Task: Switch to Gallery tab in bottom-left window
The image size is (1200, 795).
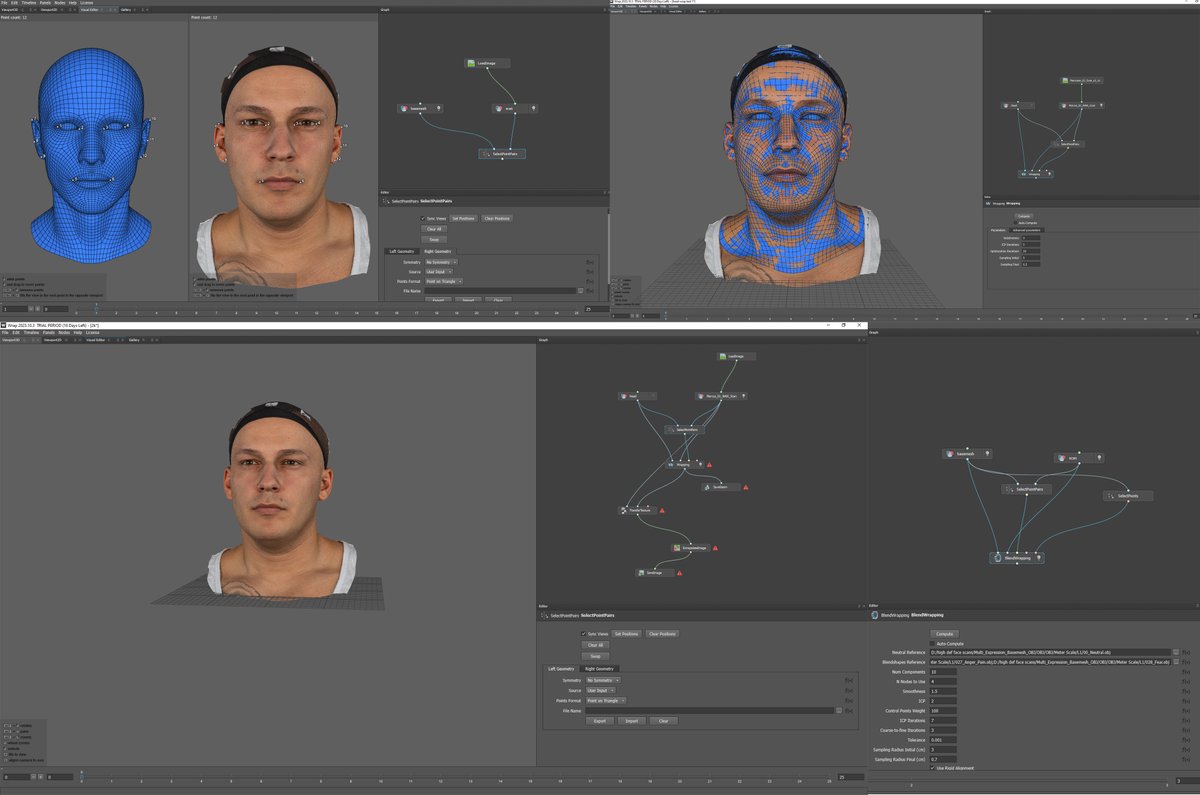Action: tap(134, 340)
